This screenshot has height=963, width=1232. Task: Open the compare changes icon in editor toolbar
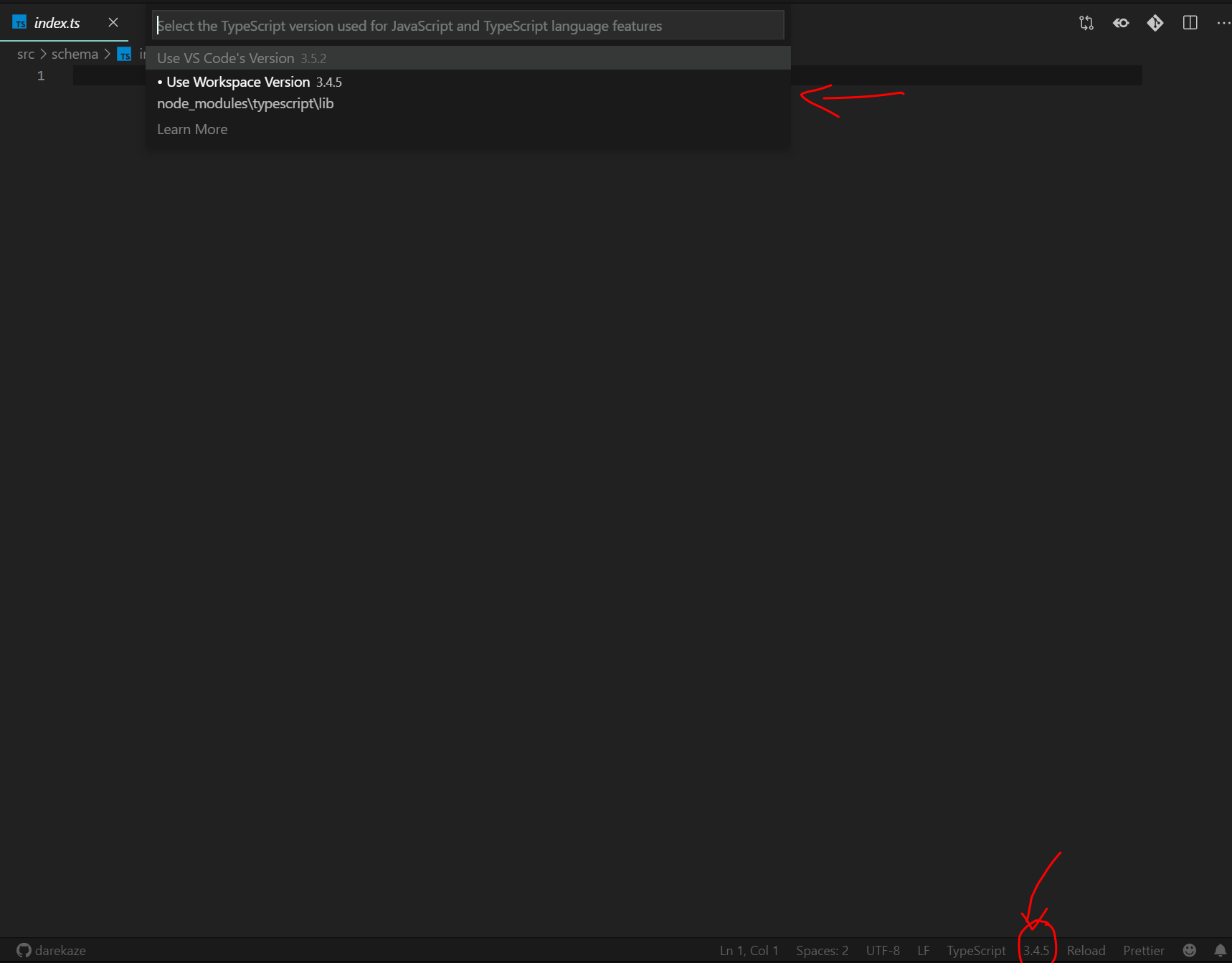[1086, 23]
